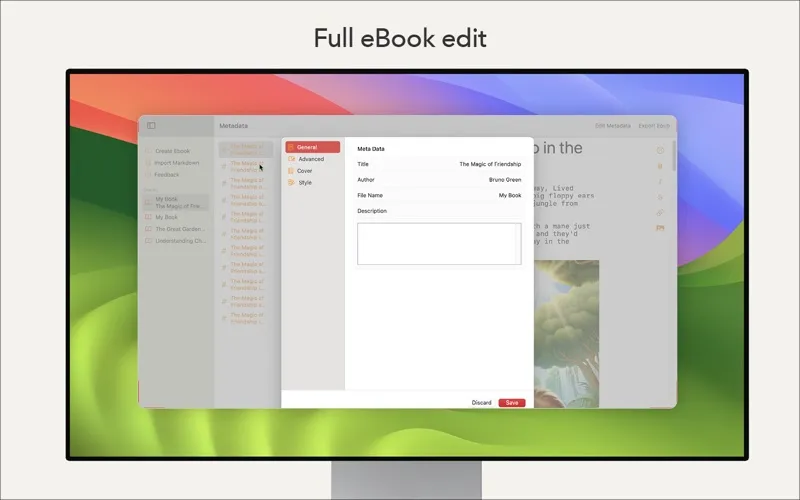Click the Bold formatting icon in the editor
Viewport: 800px width, 500px height.
point(660,166)
